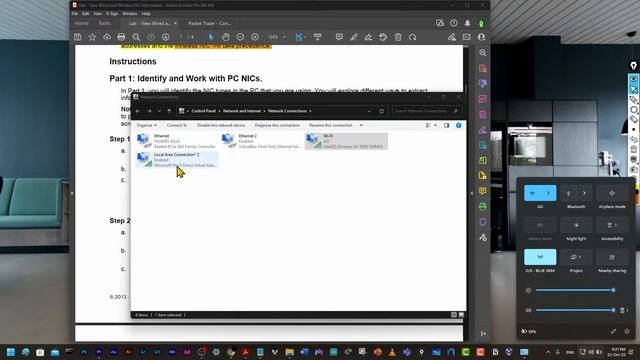Click the zoom in plus icon in Acrobat
Screen dimensions: 640x360
[x=255, y=37]
